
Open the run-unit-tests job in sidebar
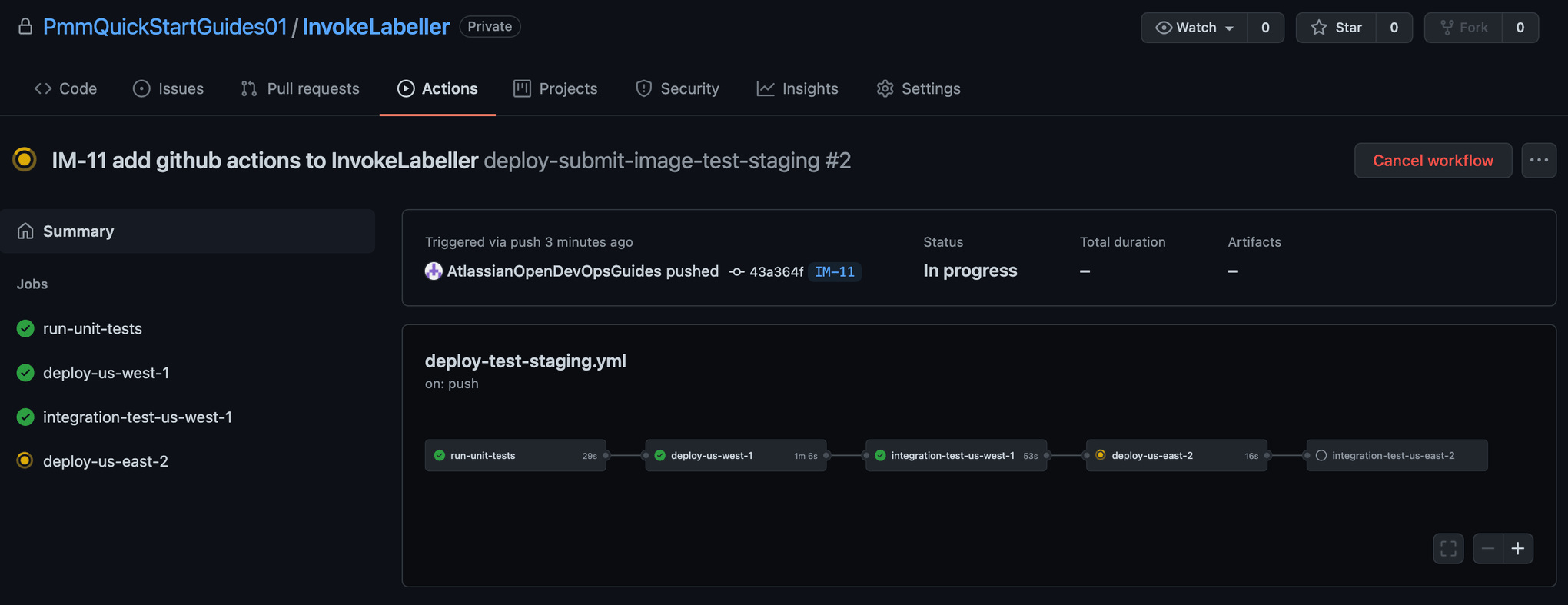[92, 328]
